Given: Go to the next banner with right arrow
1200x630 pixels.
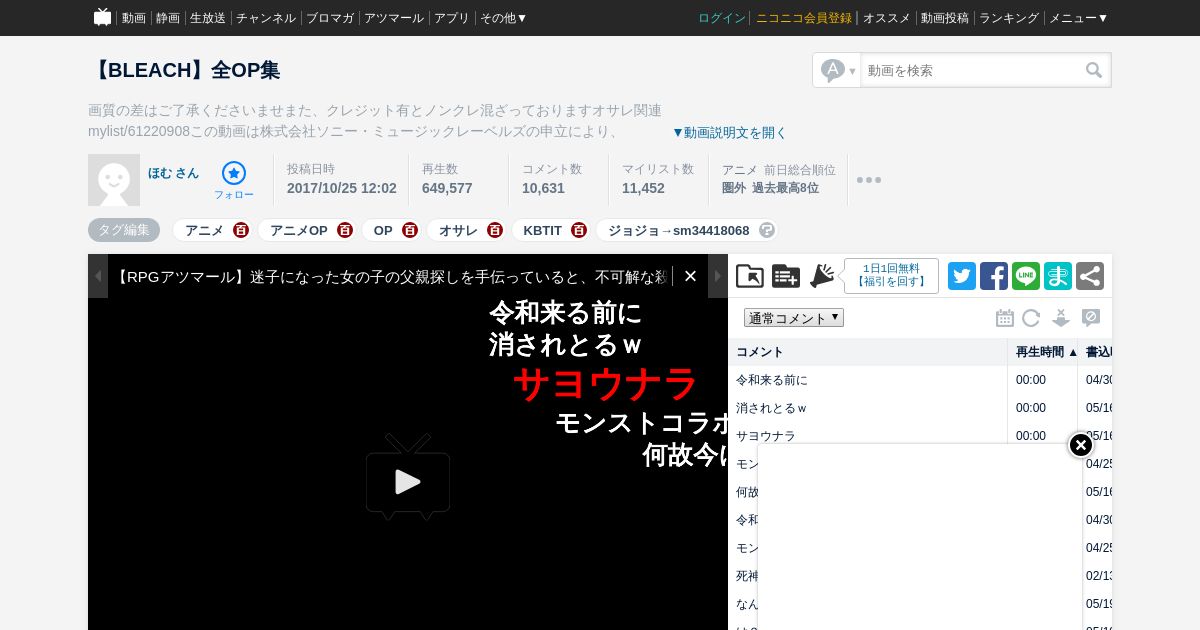Looking at the screenshot, I should pos(718,276).
